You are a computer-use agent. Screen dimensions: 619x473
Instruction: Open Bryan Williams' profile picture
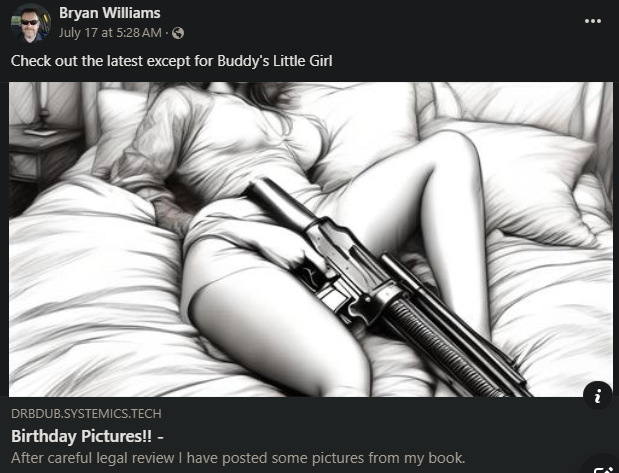(x=31, y=23)
